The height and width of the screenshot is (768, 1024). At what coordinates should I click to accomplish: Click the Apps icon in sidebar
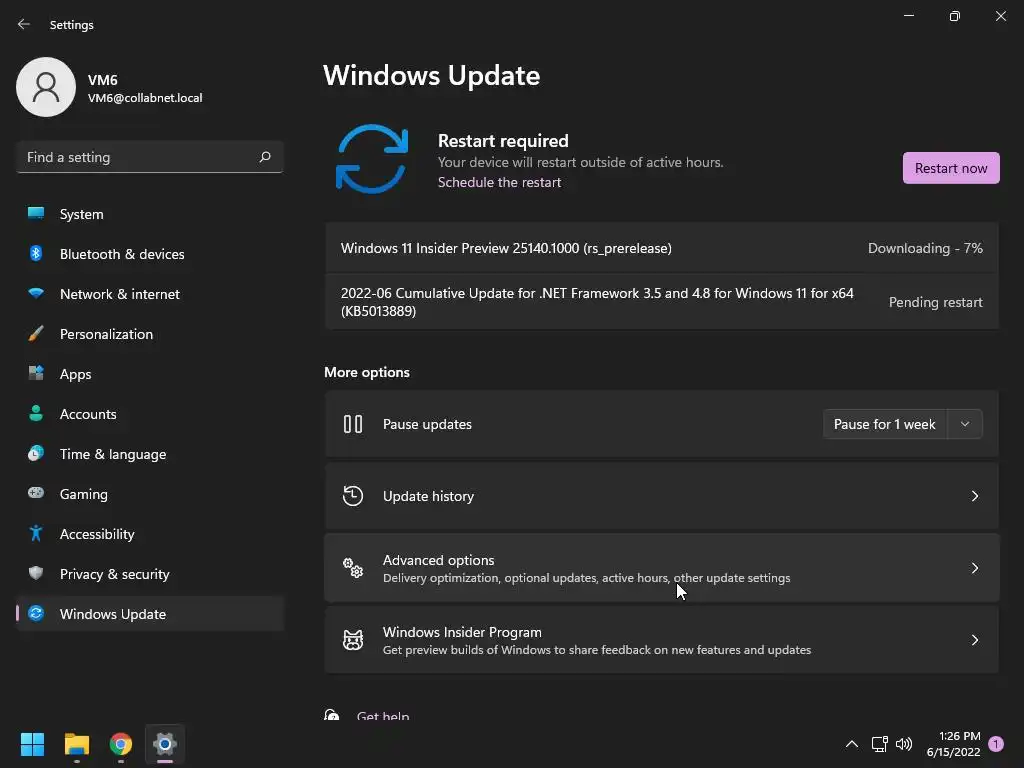[x=36, y=374]
